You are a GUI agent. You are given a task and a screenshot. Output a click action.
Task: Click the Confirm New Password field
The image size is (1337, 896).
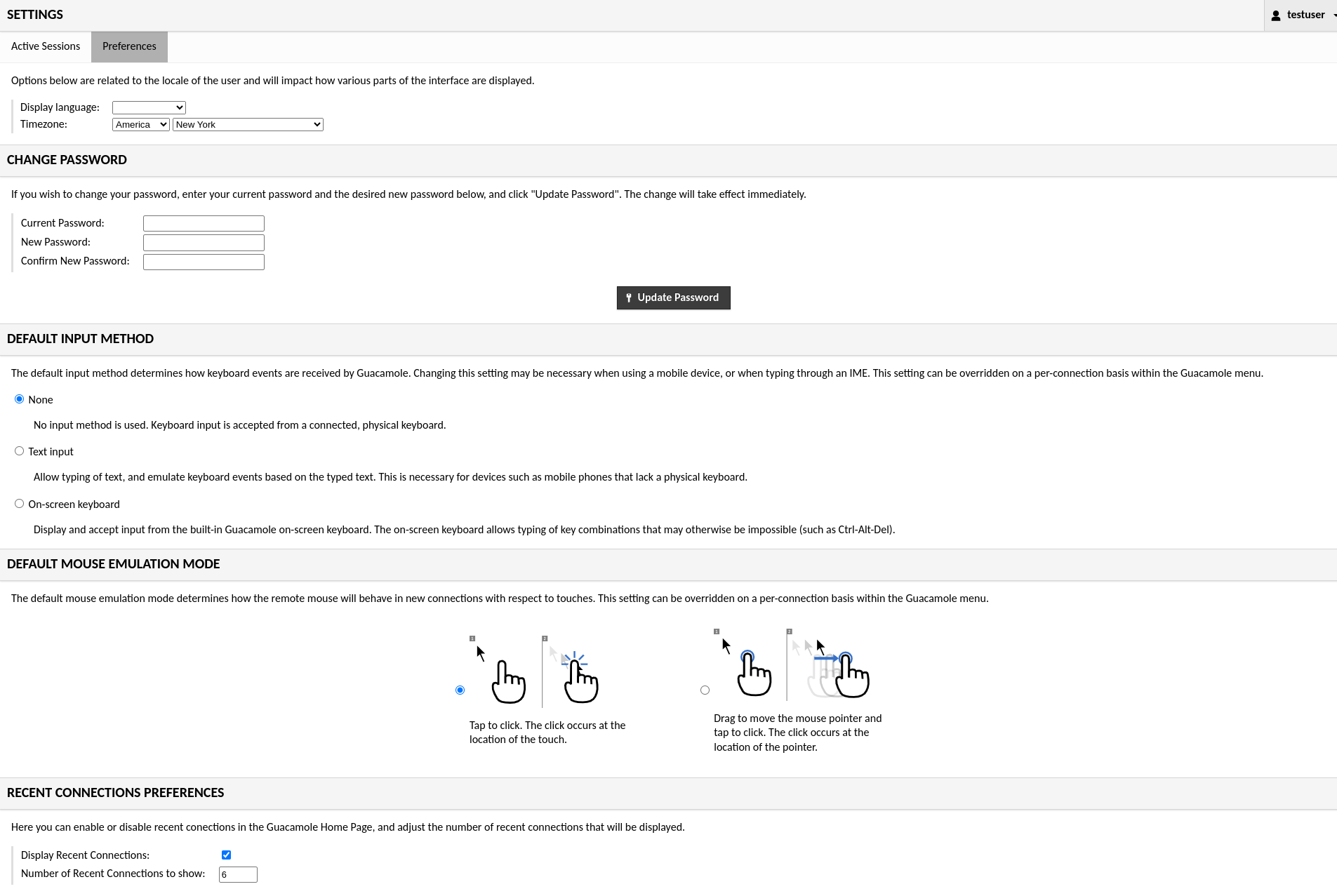pos(204,262)
